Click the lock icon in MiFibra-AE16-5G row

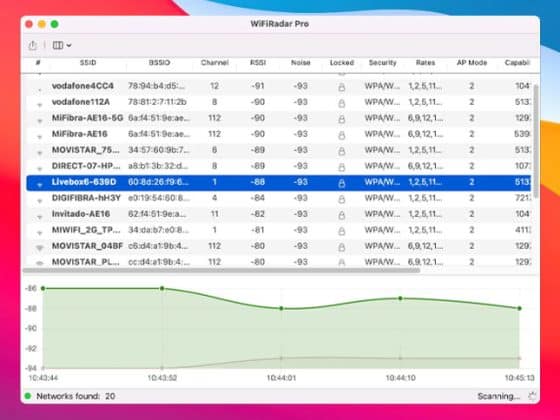pyautogui.click(x=341, y=119)
